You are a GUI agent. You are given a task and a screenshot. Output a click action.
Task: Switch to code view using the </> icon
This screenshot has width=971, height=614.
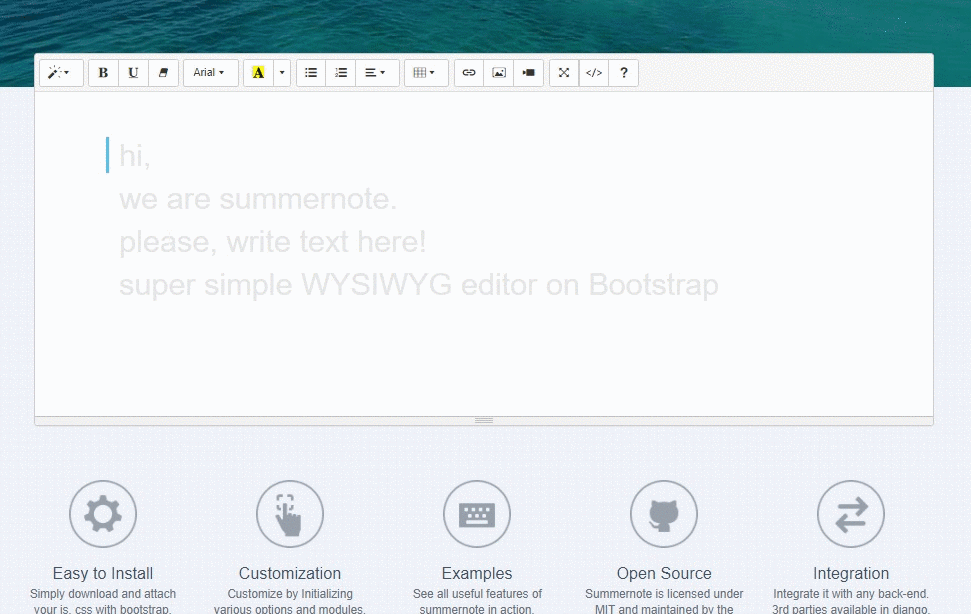click(x=593, y=72)
